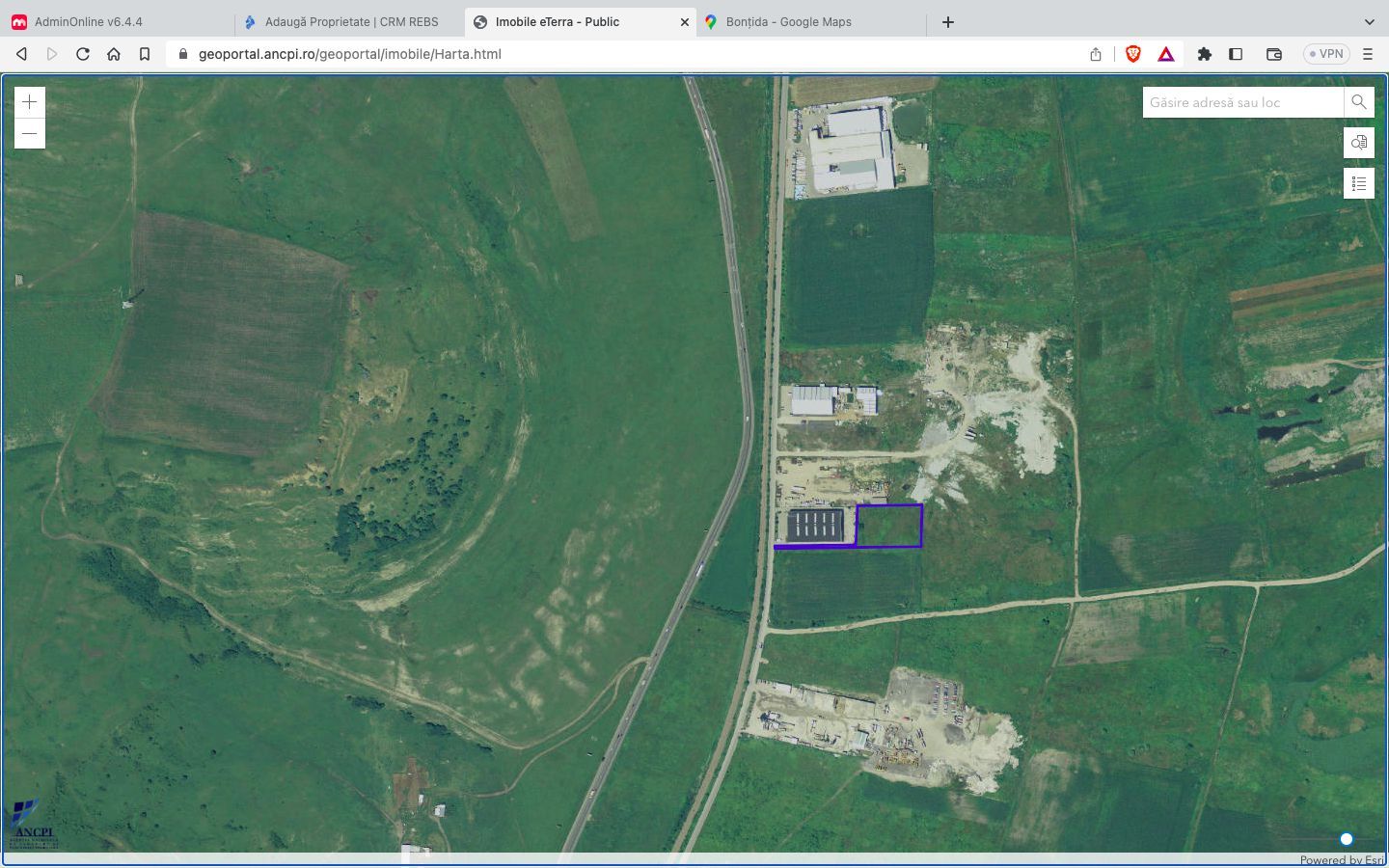This screenshot has height=868, width=1389.
Task: Open the parcel document search tool
Action: point(1358,142)
